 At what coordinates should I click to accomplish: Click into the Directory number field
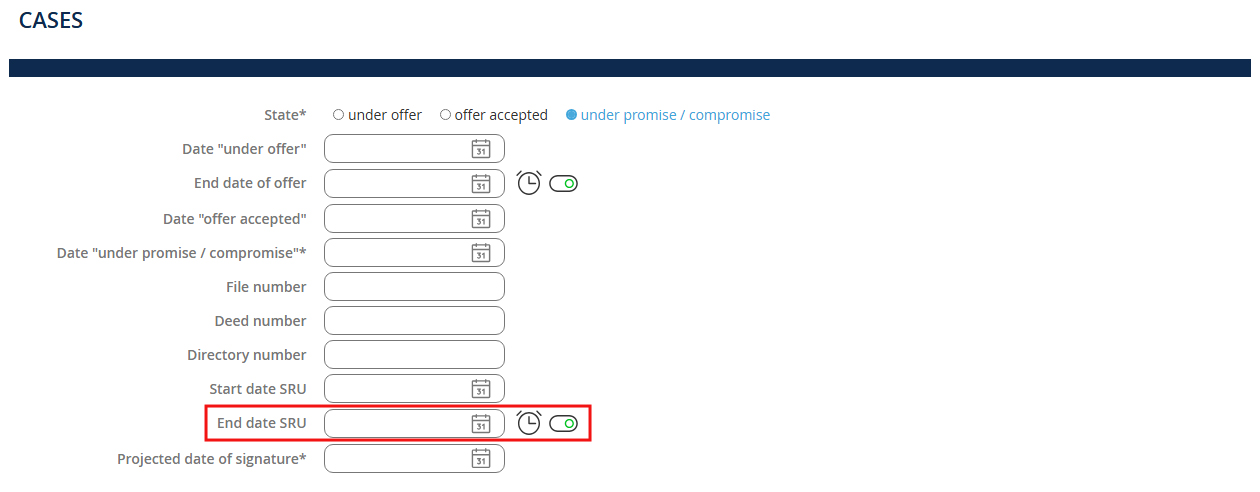coord(414,355)
